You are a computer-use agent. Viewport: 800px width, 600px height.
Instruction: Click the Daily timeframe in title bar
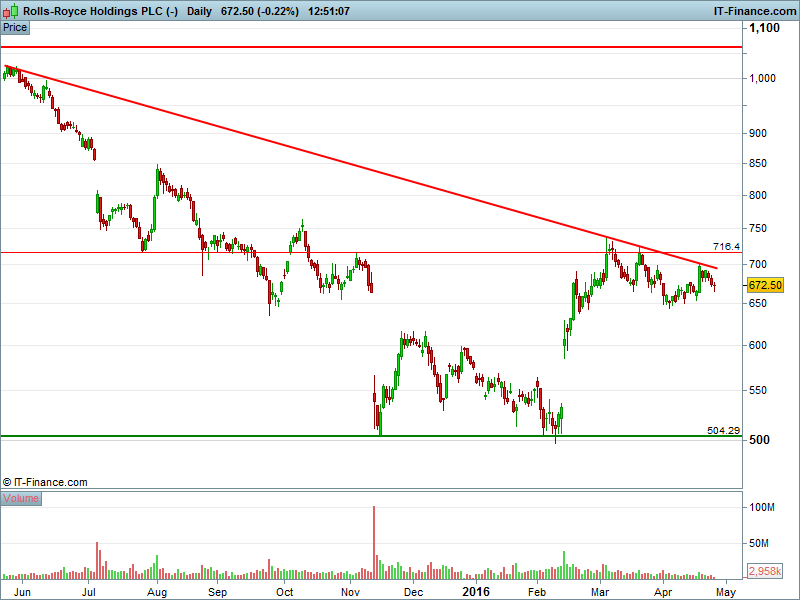coord(199,11)
